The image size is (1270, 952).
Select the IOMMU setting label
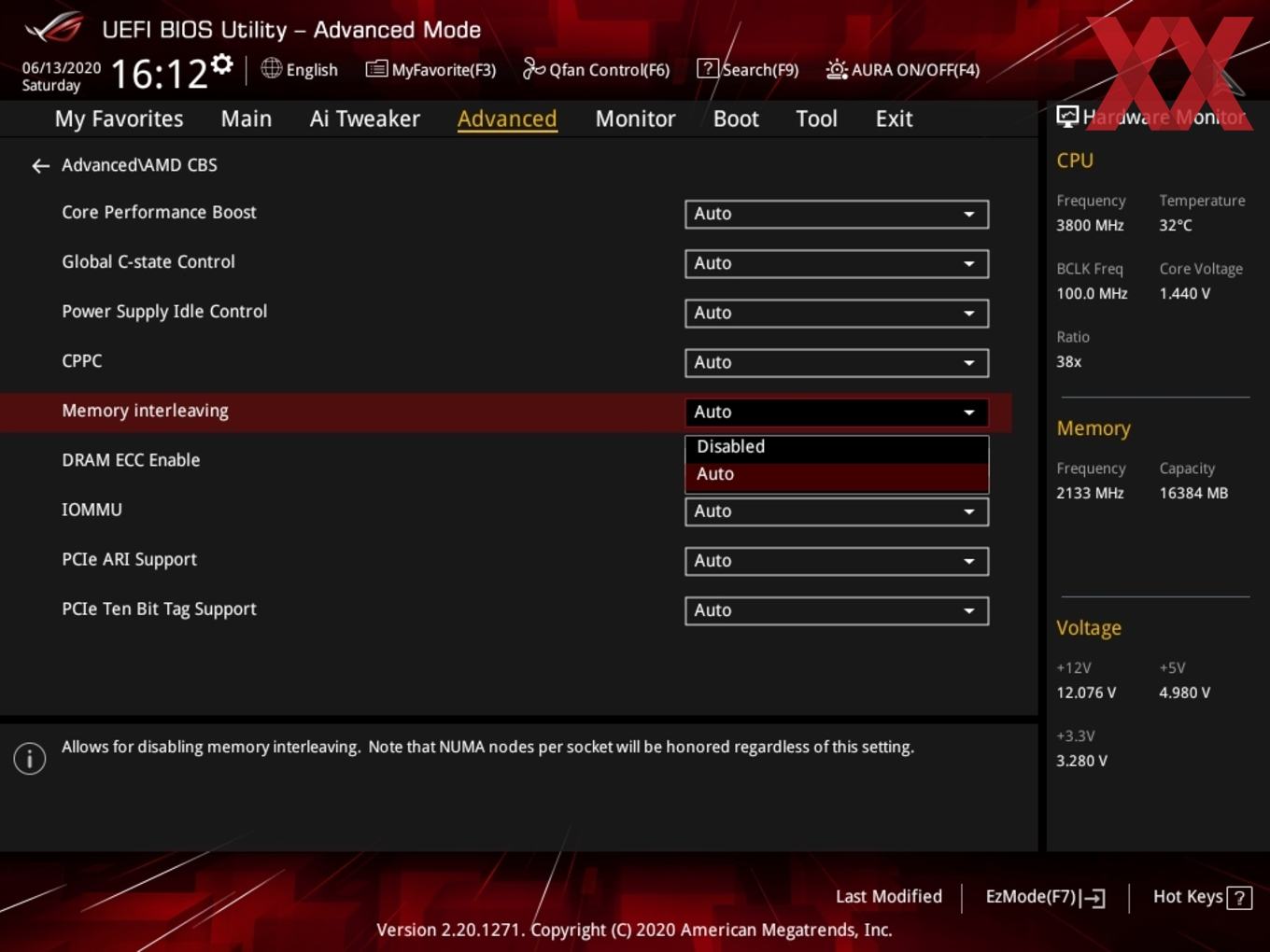[92, 510]
